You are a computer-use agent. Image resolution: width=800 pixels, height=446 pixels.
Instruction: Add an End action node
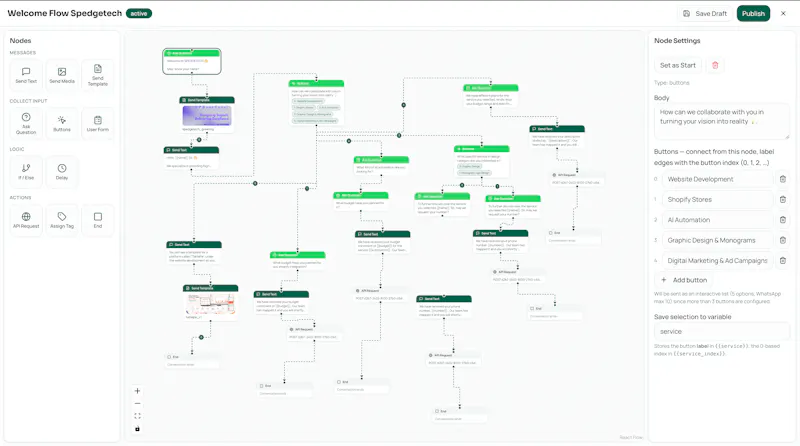pyautogui.click(x=97, y=220)
